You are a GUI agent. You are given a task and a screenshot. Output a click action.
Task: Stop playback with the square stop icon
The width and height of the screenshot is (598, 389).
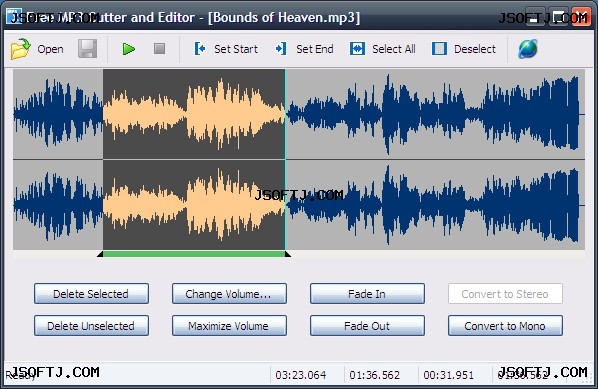pos(159,48)
